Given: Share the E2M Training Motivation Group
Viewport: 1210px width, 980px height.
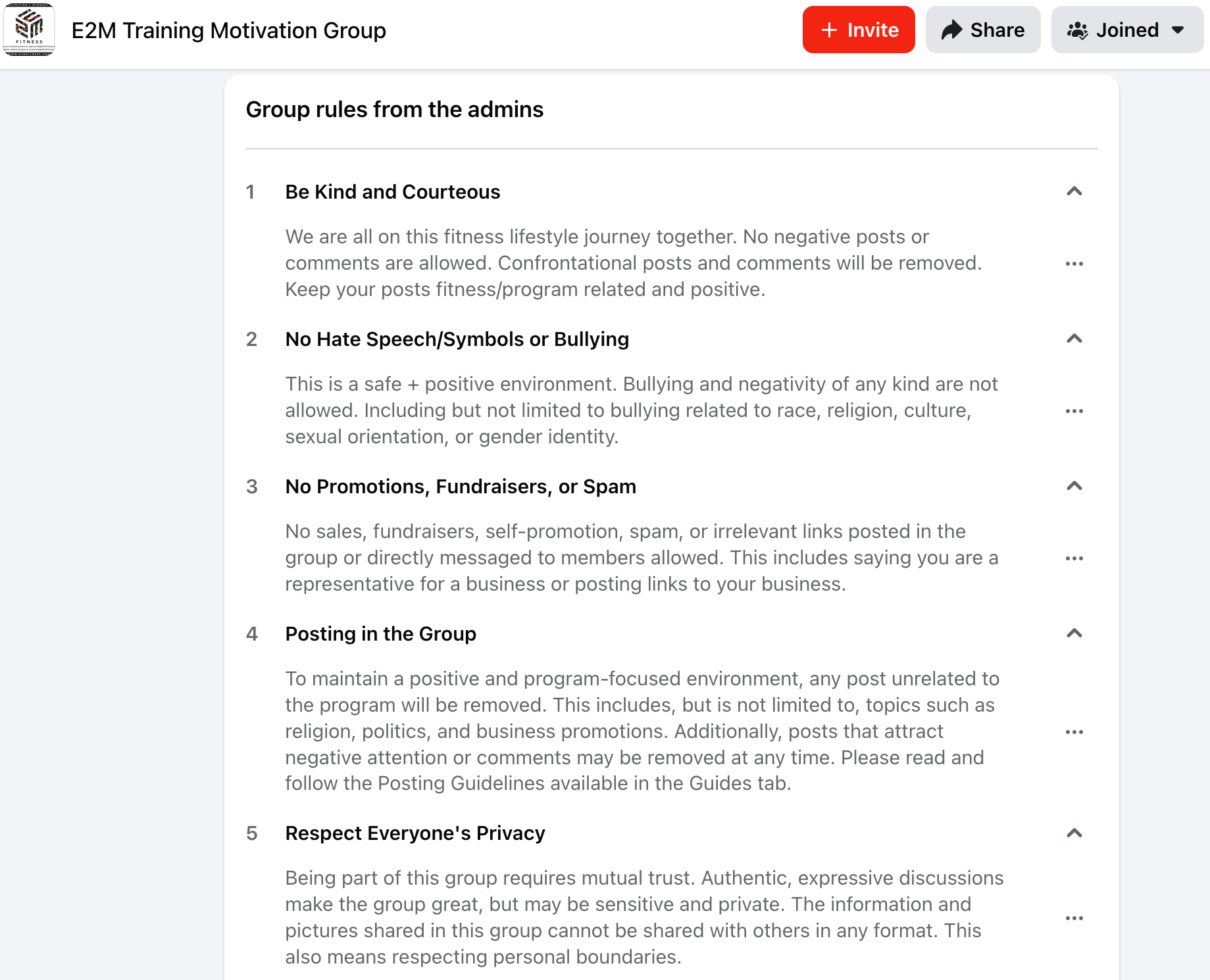Looking at the screenshot, I should pyautogui.click(x=982, y=30).
